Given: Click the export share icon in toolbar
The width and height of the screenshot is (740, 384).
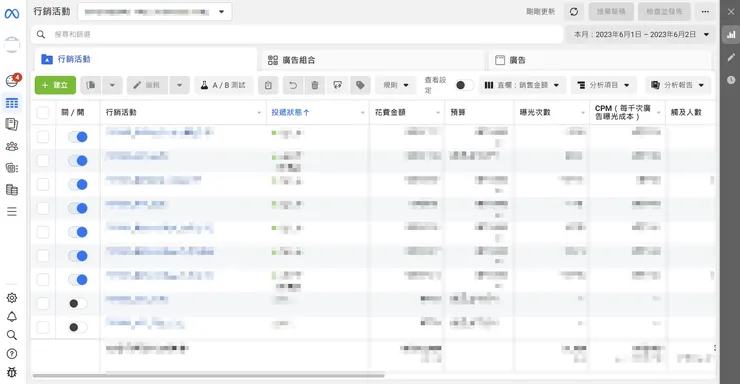Looking at the screenshot, I should (337, 85).
